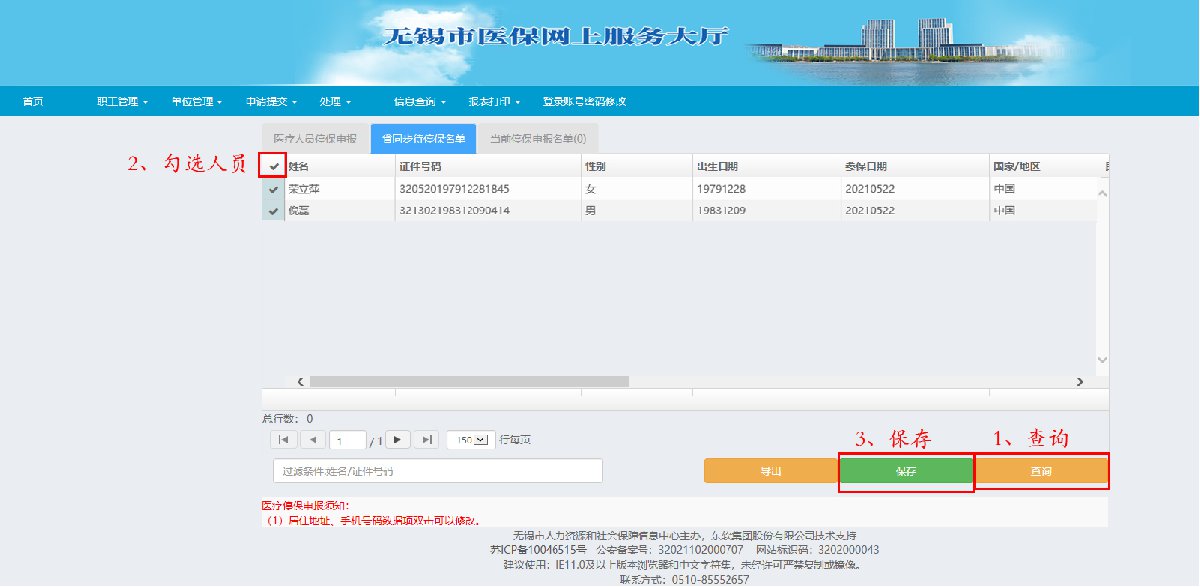Viewport: 1200px width, 587px height.
Task: Open the 当前停保申报名单(0) tab
Action: tap(537, 139)
